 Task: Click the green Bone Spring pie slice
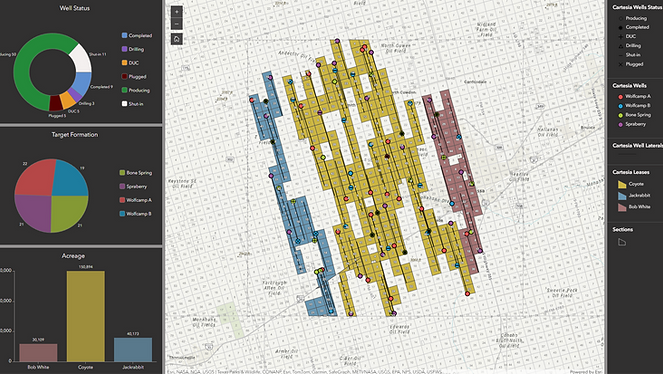point(68,213)
